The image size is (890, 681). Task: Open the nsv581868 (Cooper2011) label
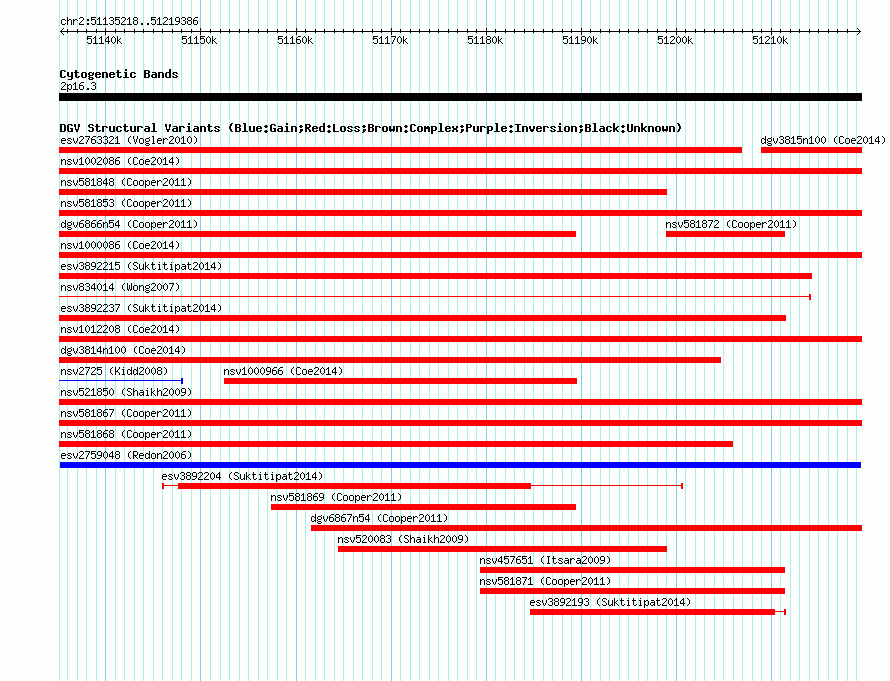pyautogui.click(x=126, y=434)
